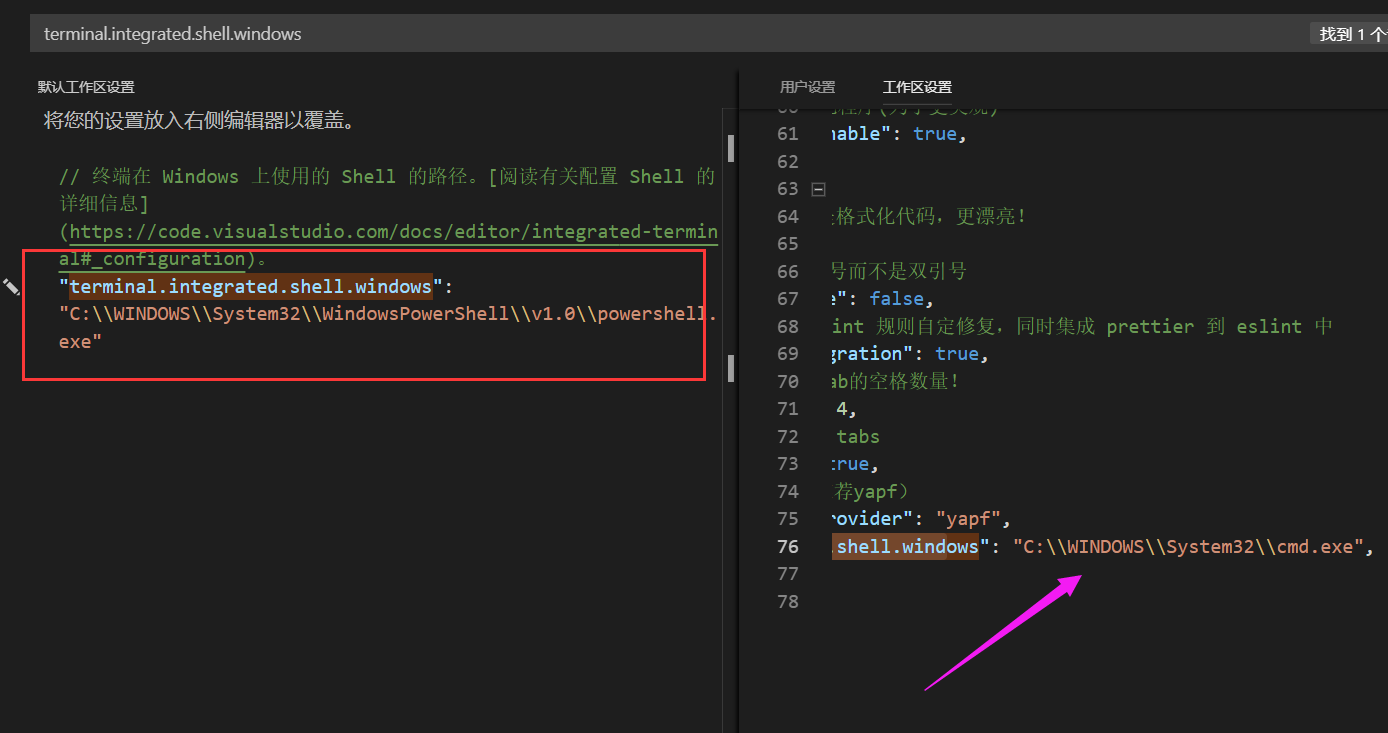Click line number 70 in gutter
The height and width of the screenshot is (733, 1388).
point(787,381)
